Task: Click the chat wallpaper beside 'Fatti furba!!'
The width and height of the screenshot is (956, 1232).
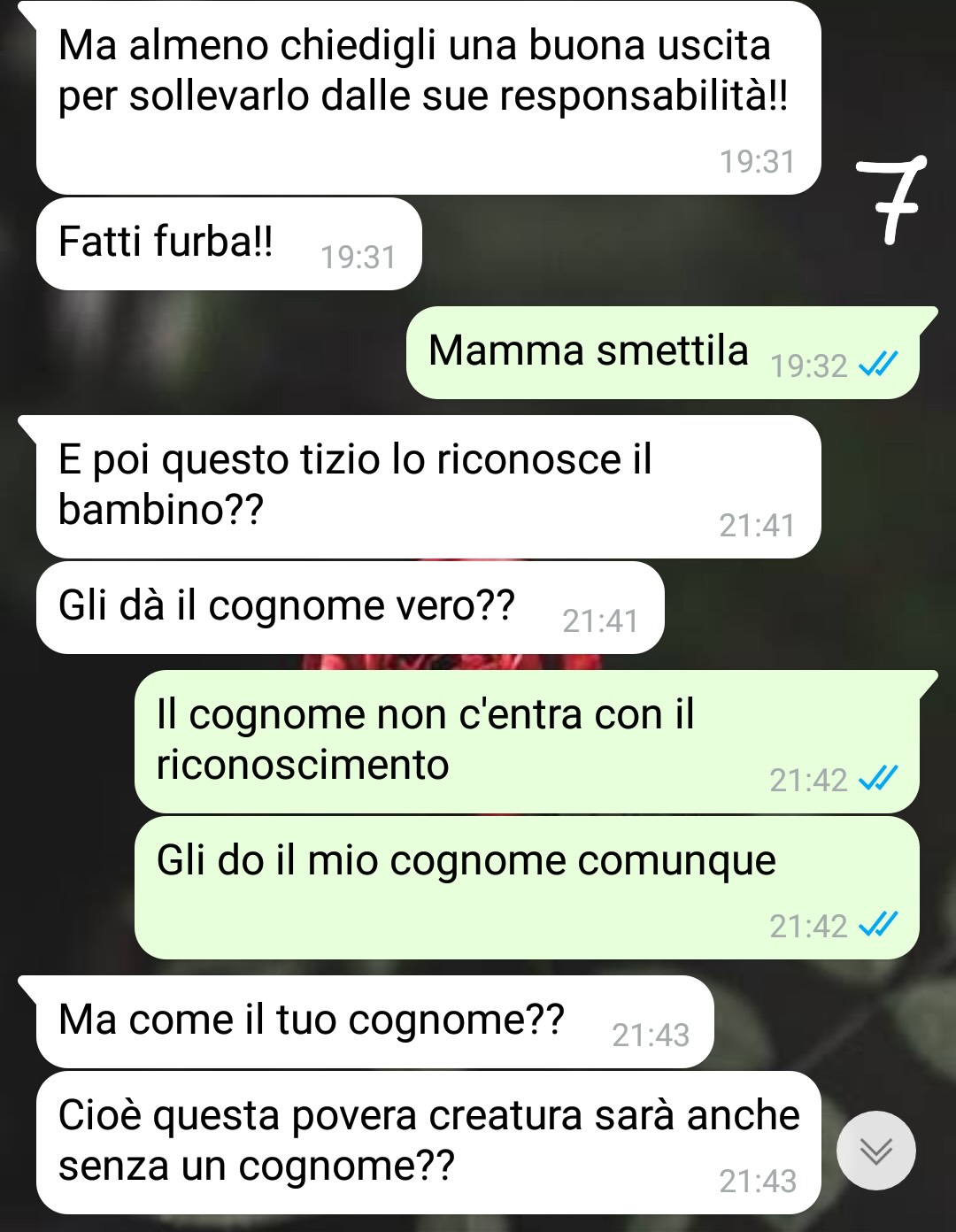Action: pyautogui.click(x=637, y=248)
